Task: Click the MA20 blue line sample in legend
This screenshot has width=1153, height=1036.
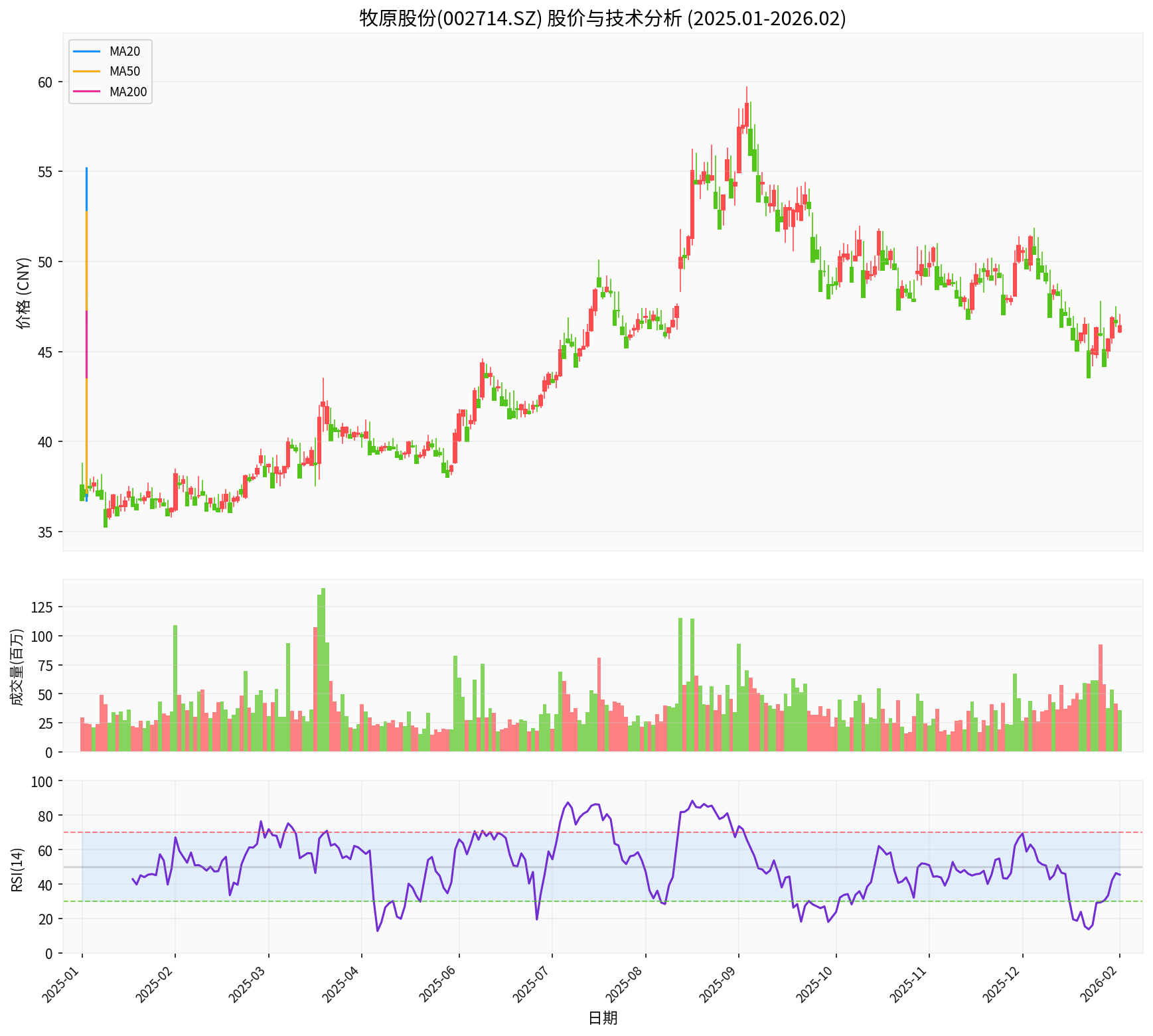Action: (87, 51)
